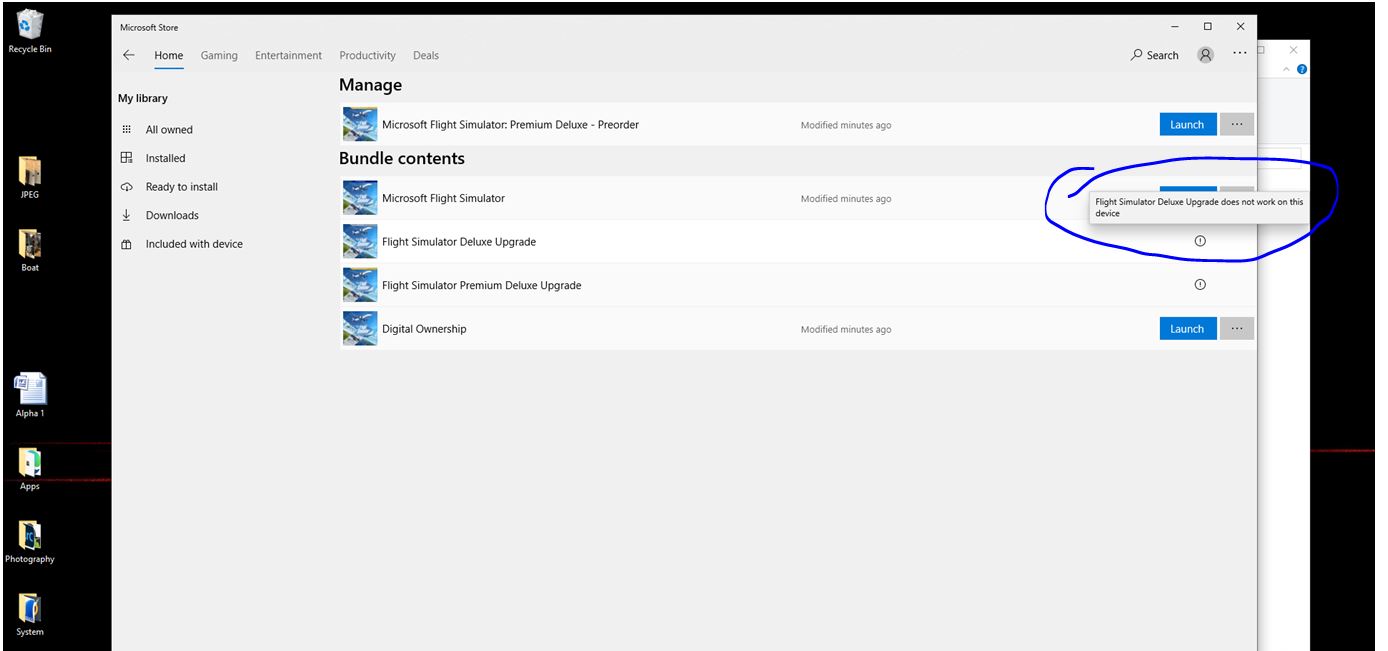Open Search in Microsoft Store

click(1155, 55)
